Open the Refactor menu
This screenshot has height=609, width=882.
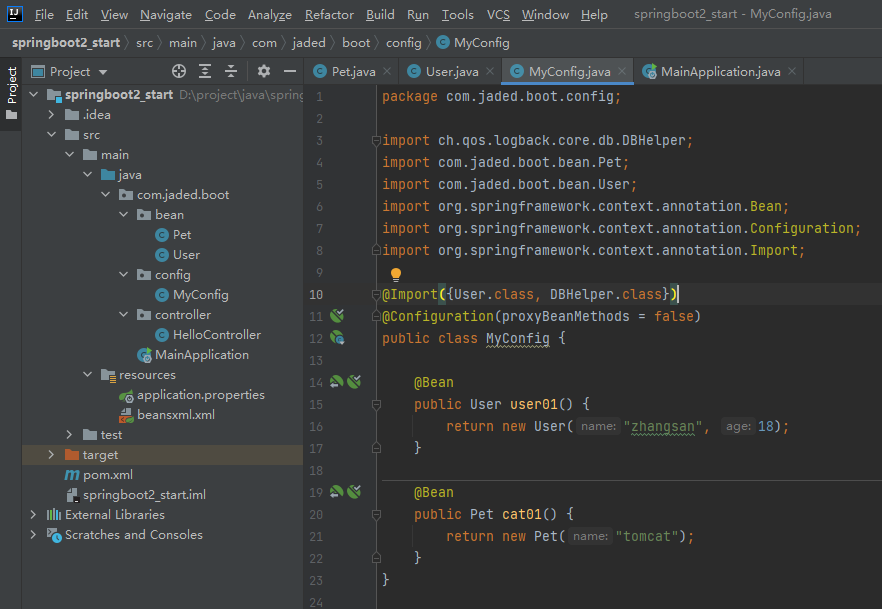pos(329,15)
